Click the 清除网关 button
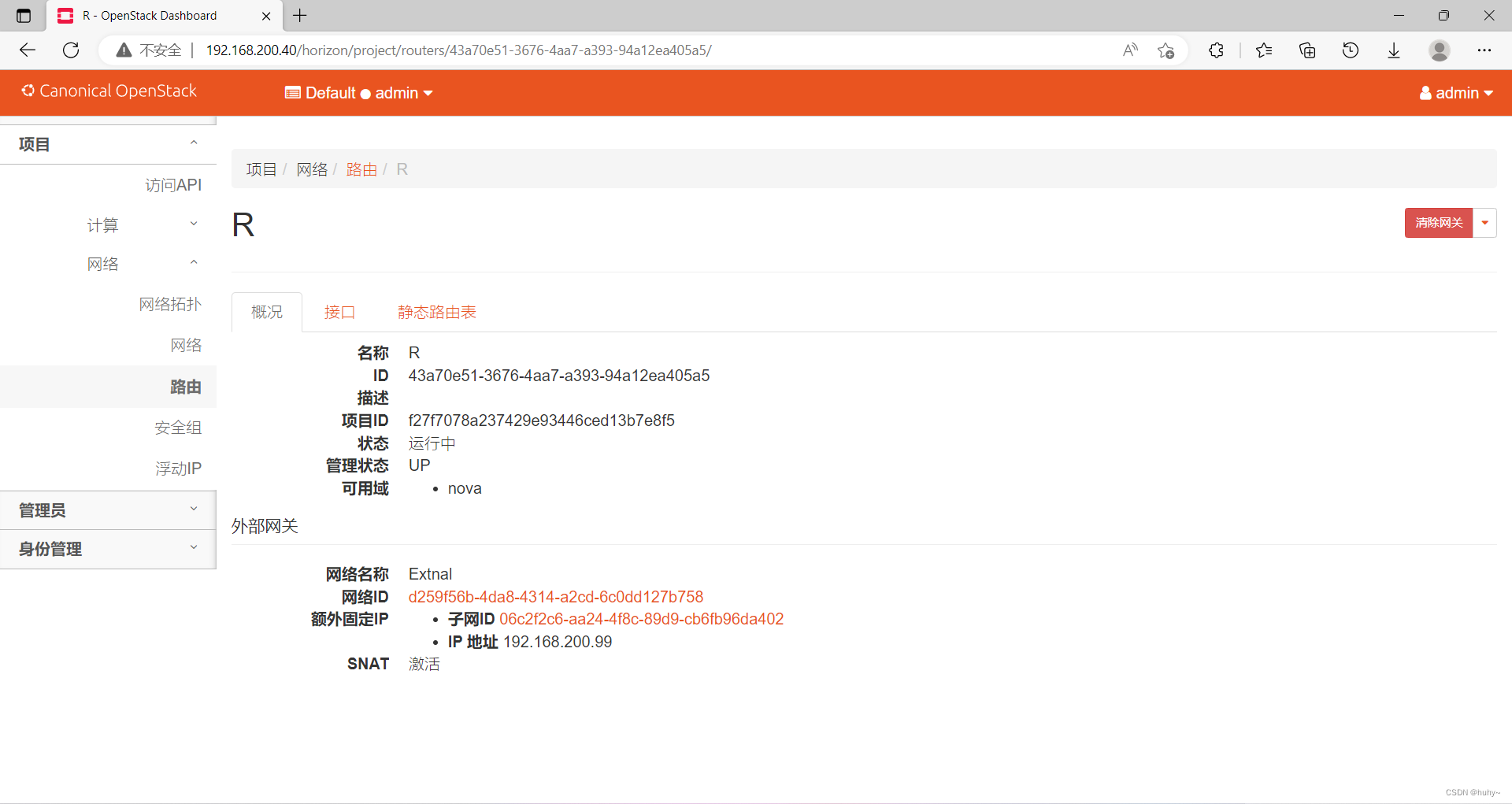Viewport: 1512px width, 804px height. (1439, 223)
